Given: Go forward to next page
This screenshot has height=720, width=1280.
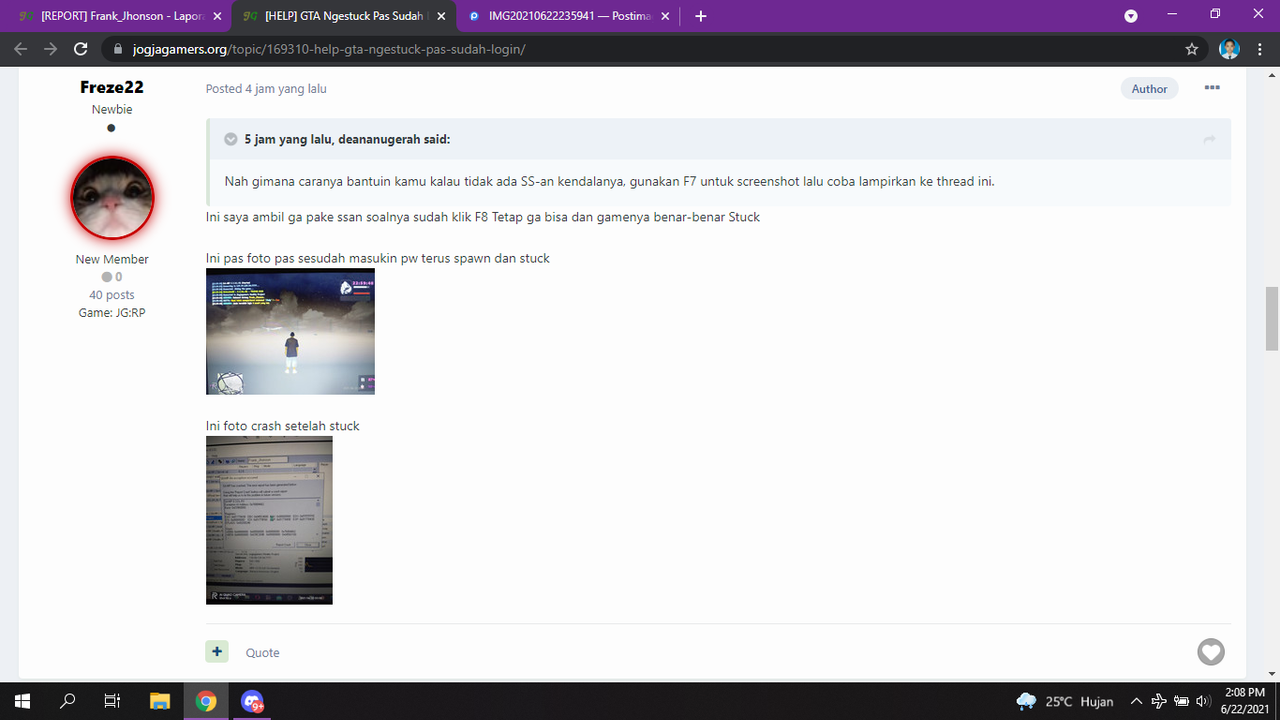Looking at the screenshot, I should coord(51,49).
